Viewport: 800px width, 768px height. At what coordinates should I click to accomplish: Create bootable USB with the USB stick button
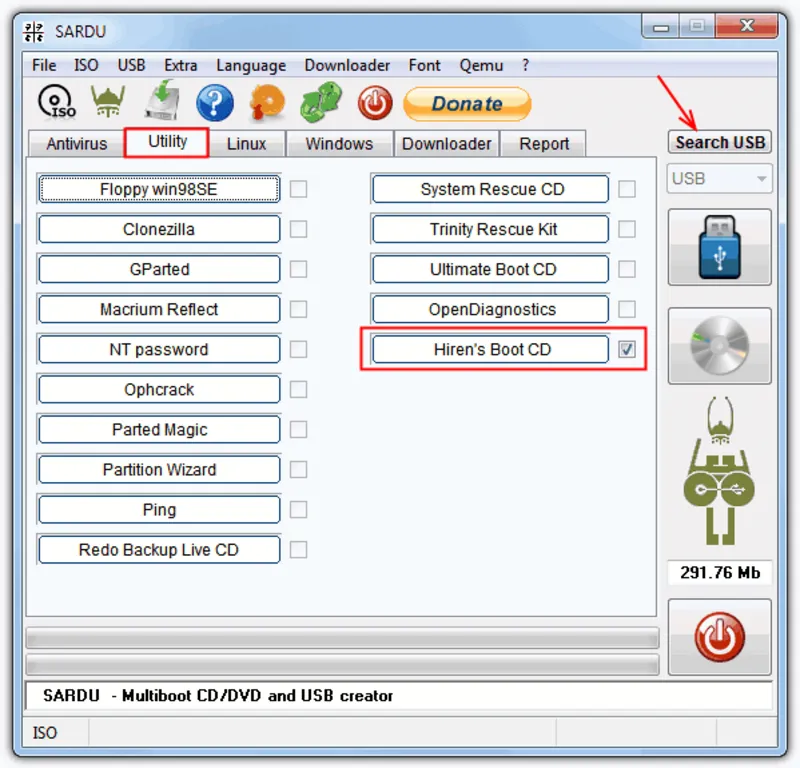719,247
